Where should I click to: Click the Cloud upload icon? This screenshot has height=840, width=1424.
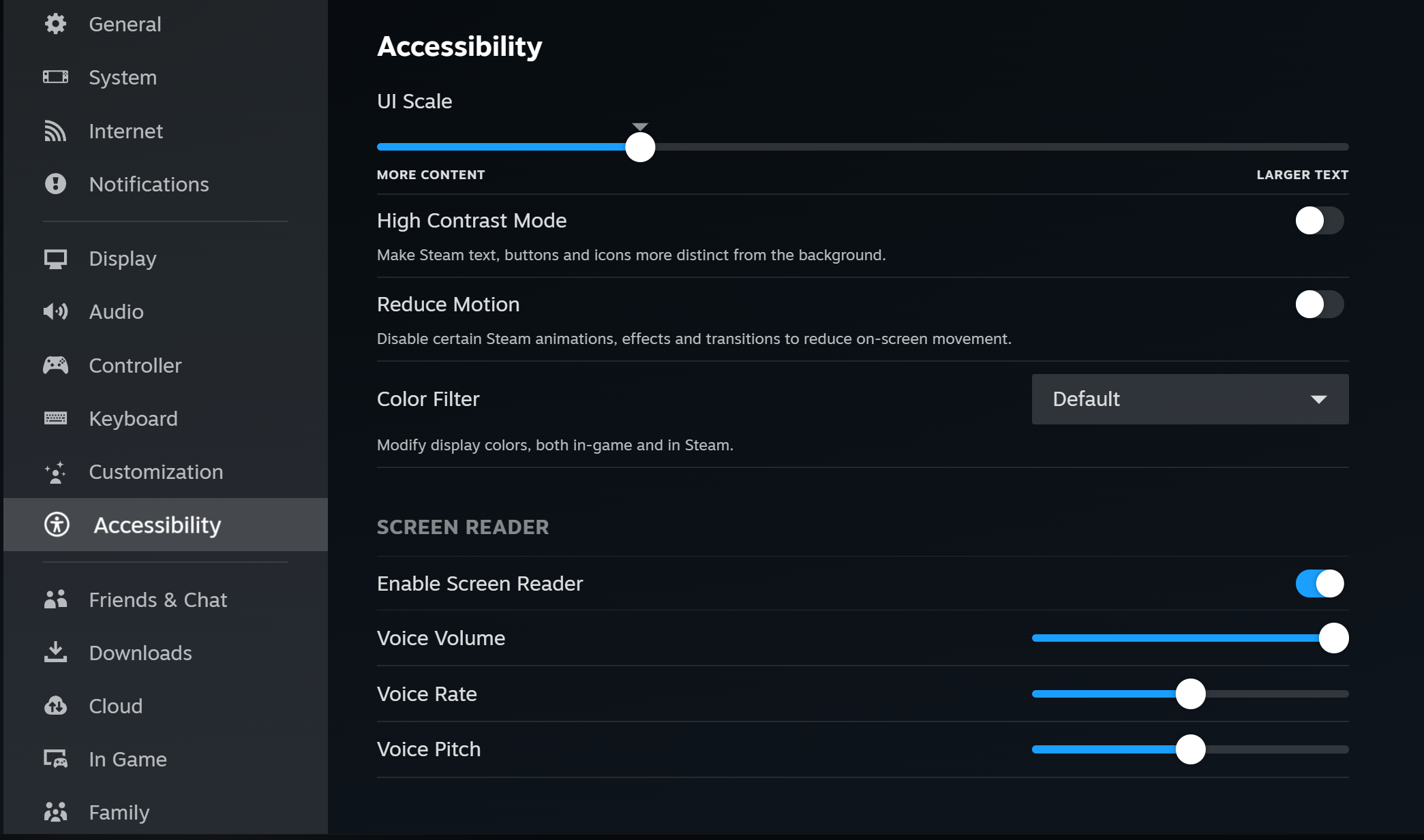pos(55,706)
